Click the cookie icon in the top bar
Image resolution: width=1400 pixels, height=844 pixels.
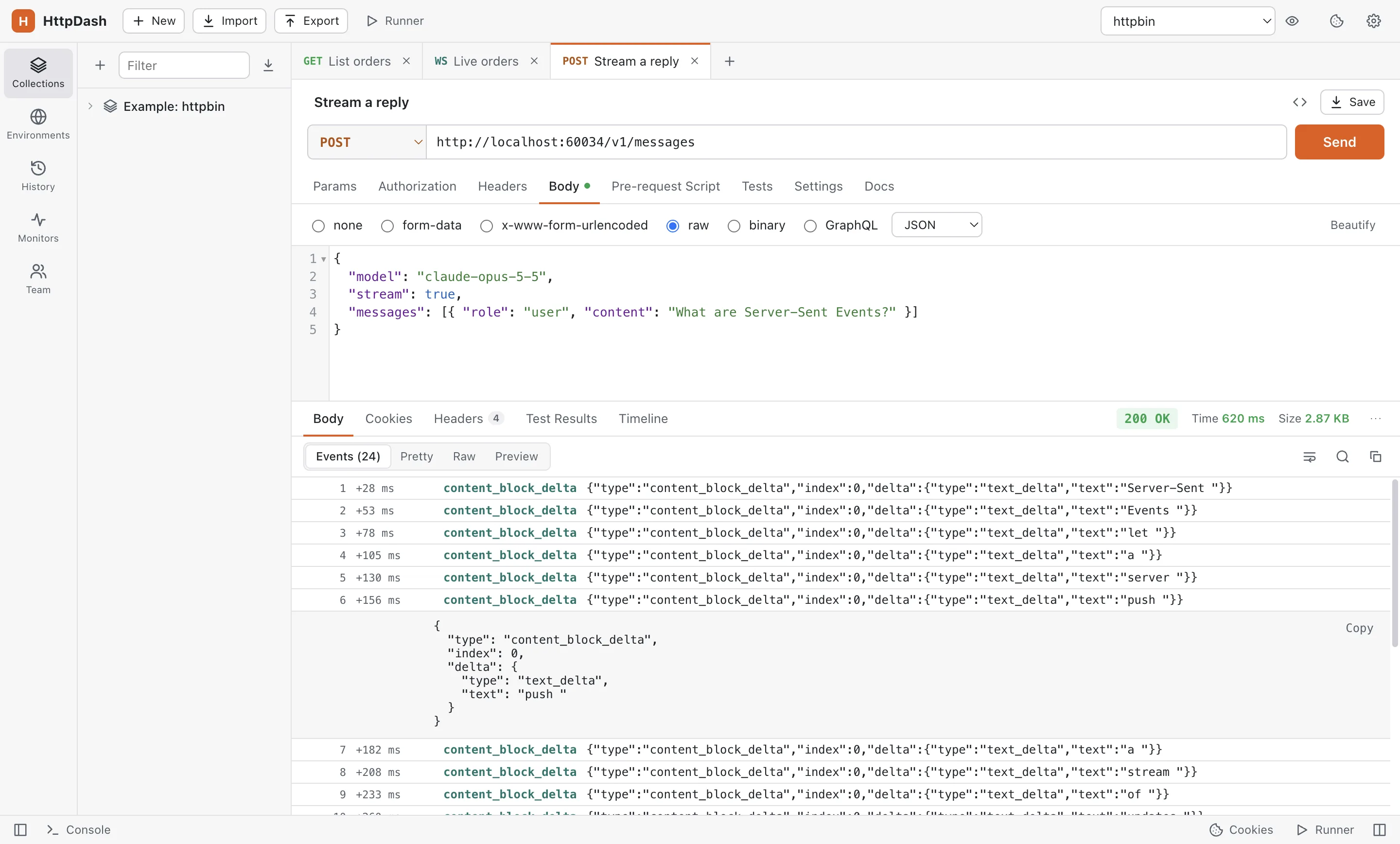point(1337,21)
